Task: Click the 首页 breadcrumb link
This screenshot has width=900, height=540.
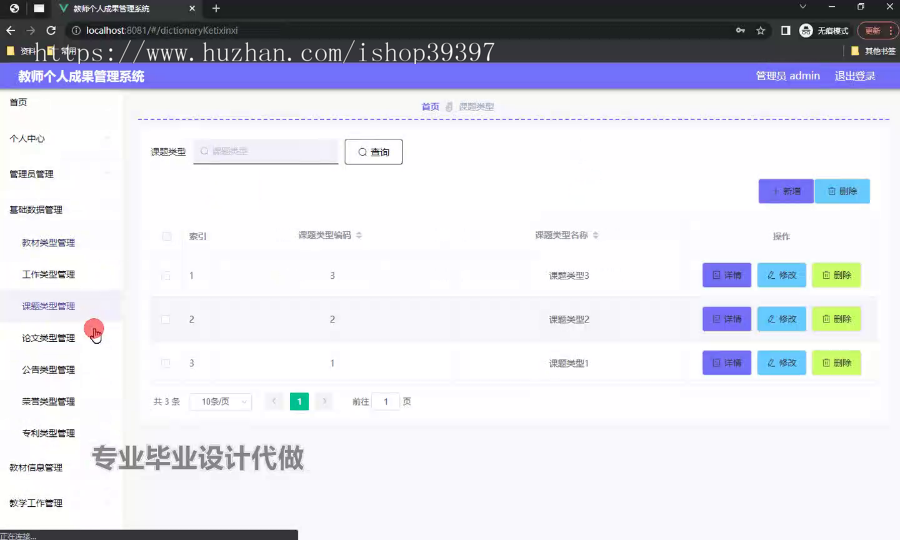Action: click(430, 107)
